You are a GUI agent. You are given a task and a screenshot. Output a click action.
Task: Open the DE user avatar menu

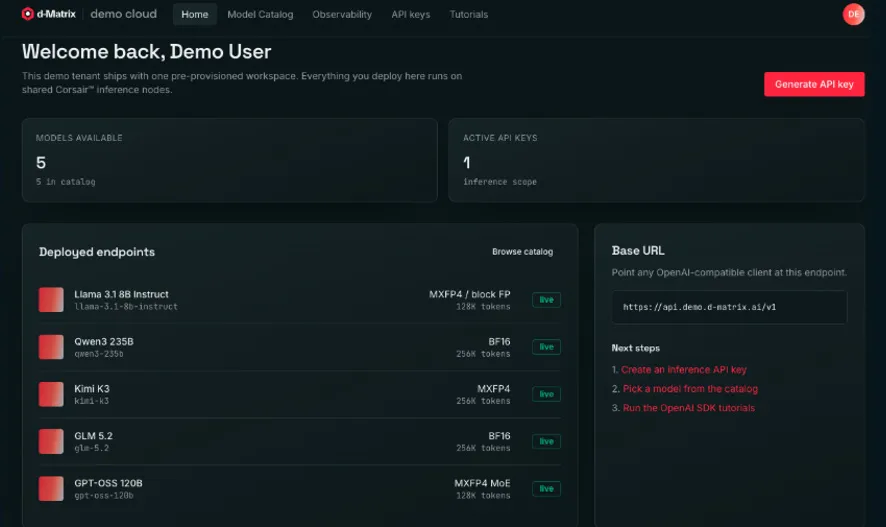[x=853, y=14]
